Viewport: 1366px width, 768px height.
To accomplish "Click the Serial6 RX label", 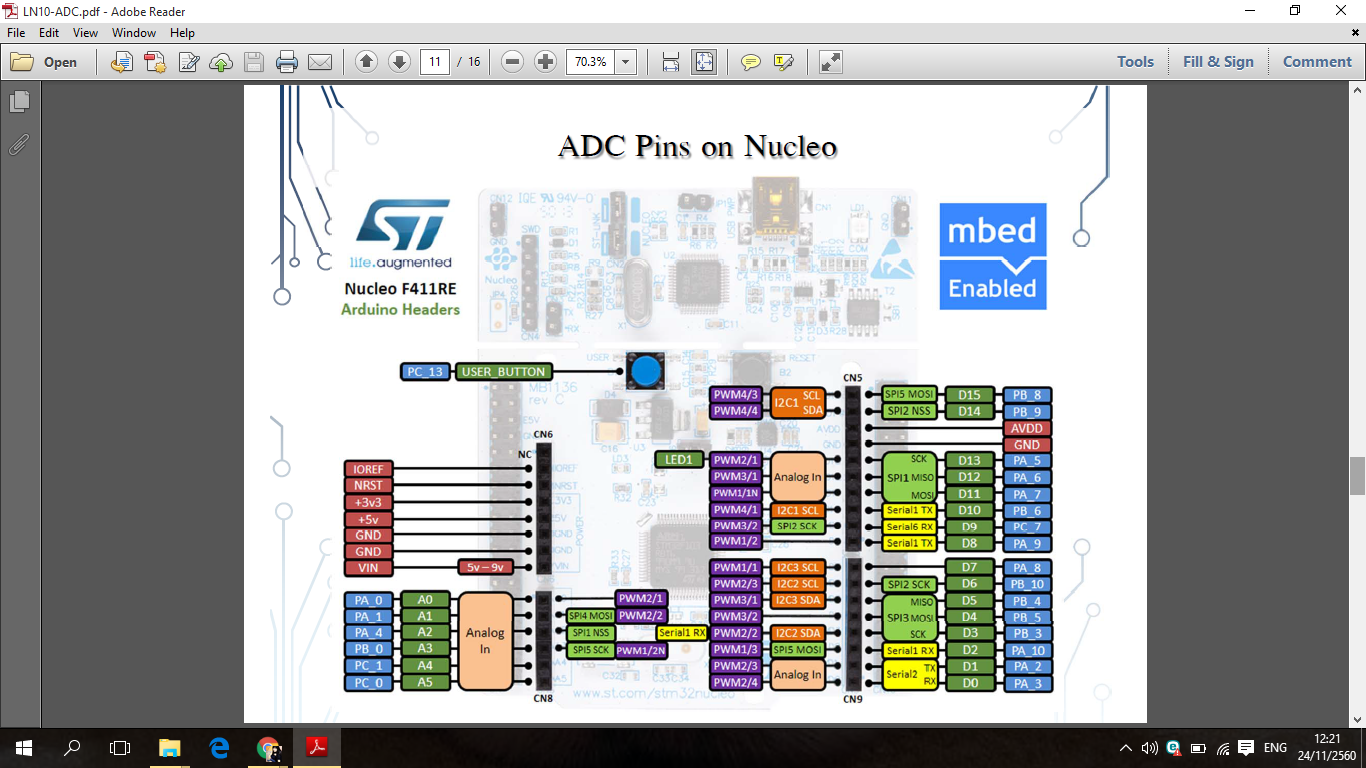I will pos(910,527).
